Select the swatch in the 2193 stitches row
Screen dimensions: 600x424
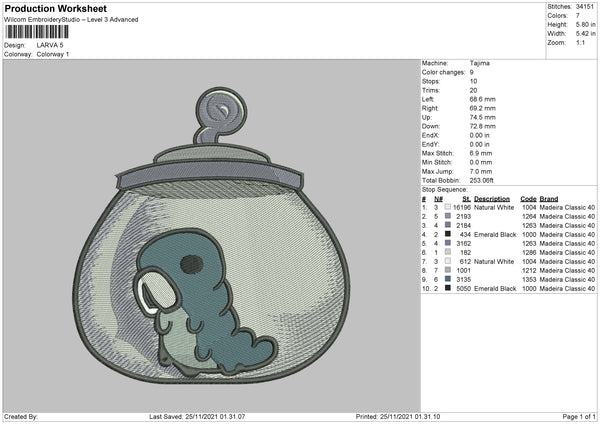(447, 216)
